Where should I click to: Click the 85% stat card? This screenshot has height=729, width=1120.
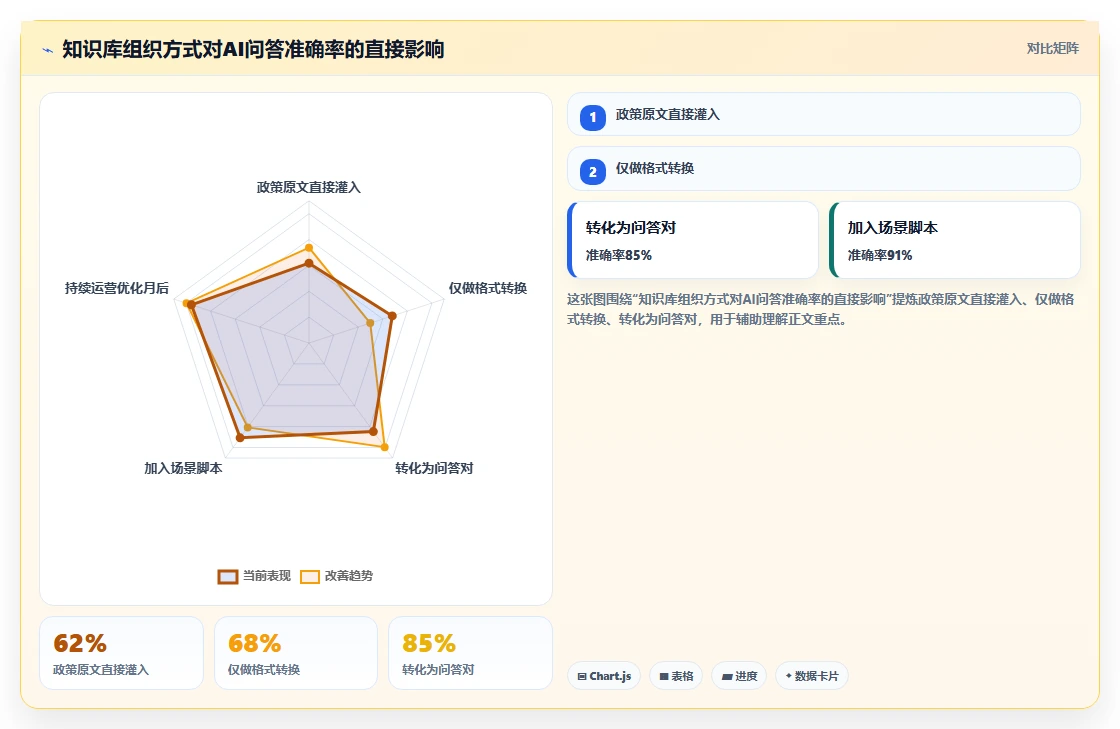pyautogui.click(x=471, y=653)
